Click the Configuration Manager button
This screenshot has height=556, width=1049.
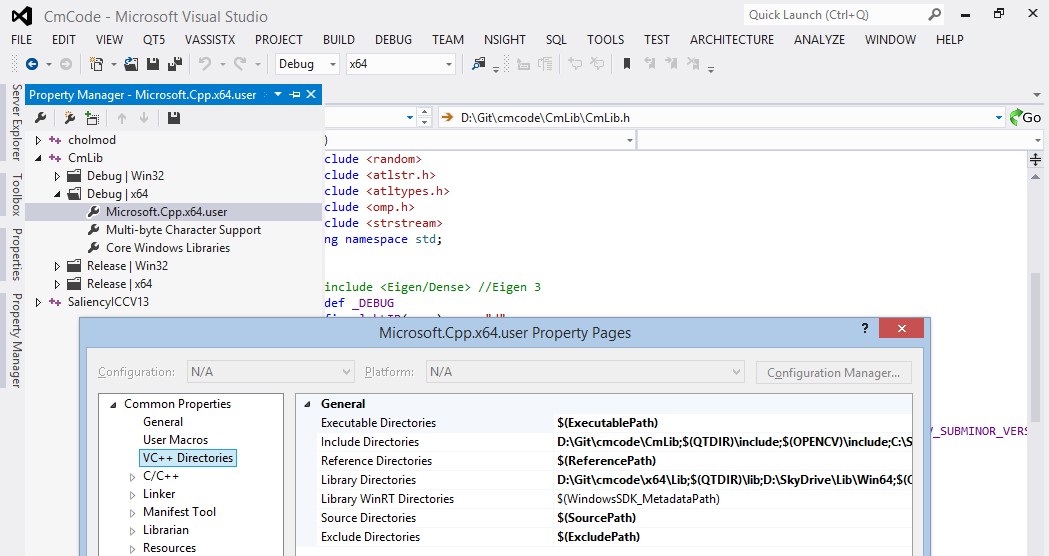(x=833, y=372)
